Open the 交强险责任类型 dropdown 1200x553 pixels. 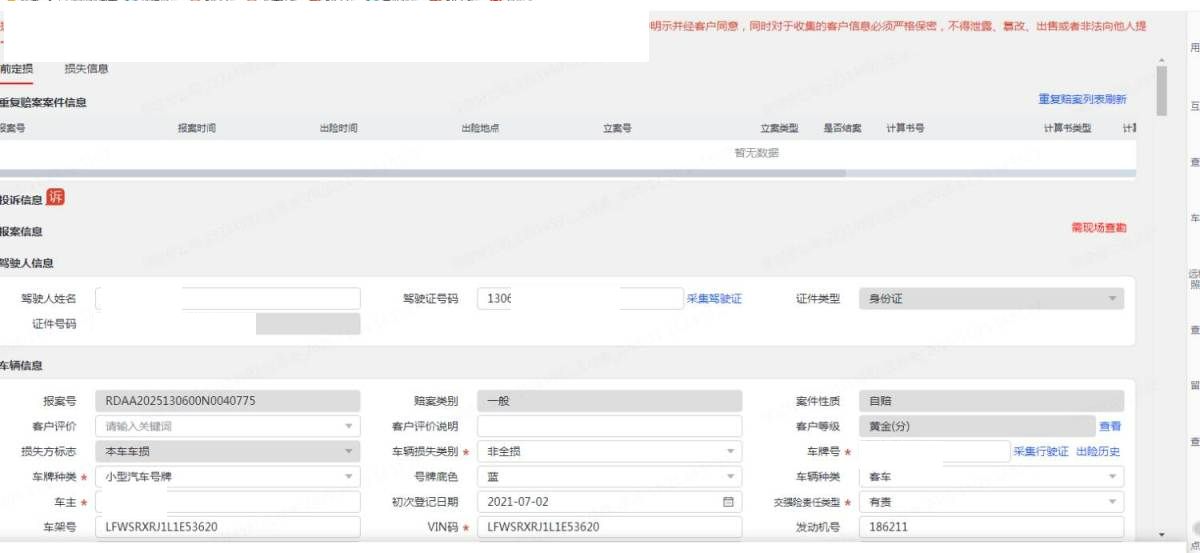990,502
